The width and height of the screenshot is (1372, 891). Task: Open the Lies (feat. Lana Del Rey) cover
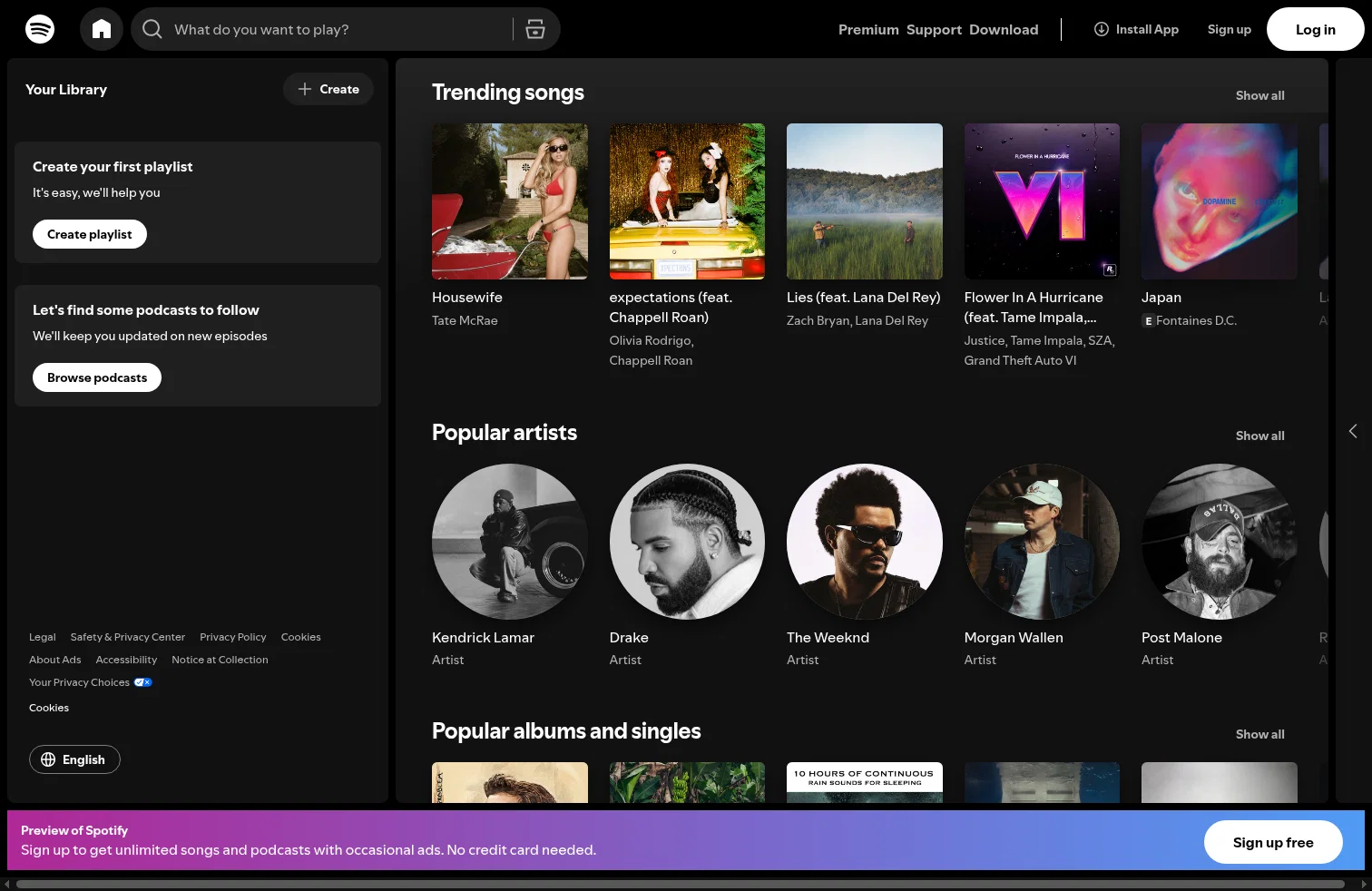click(x=865, y=201)
